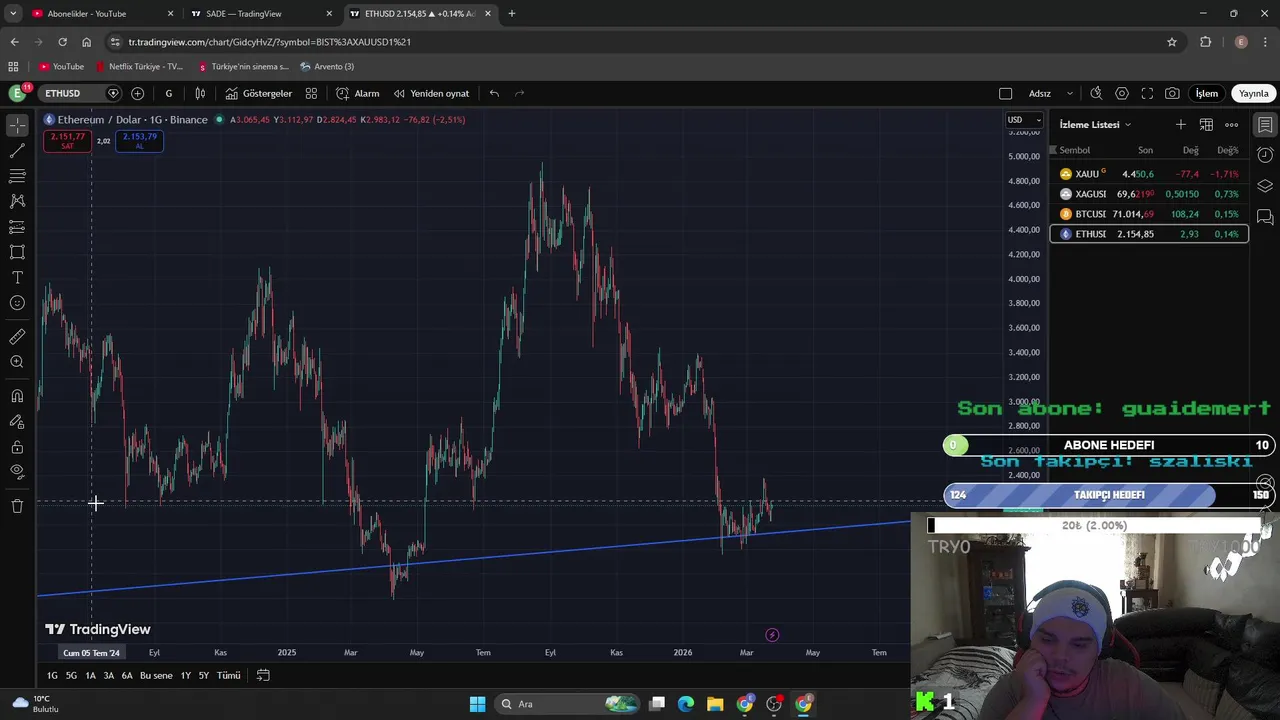
Task: Take a chart snapshot with camera
Action: pyautogui.click(x=1172, y=93)
